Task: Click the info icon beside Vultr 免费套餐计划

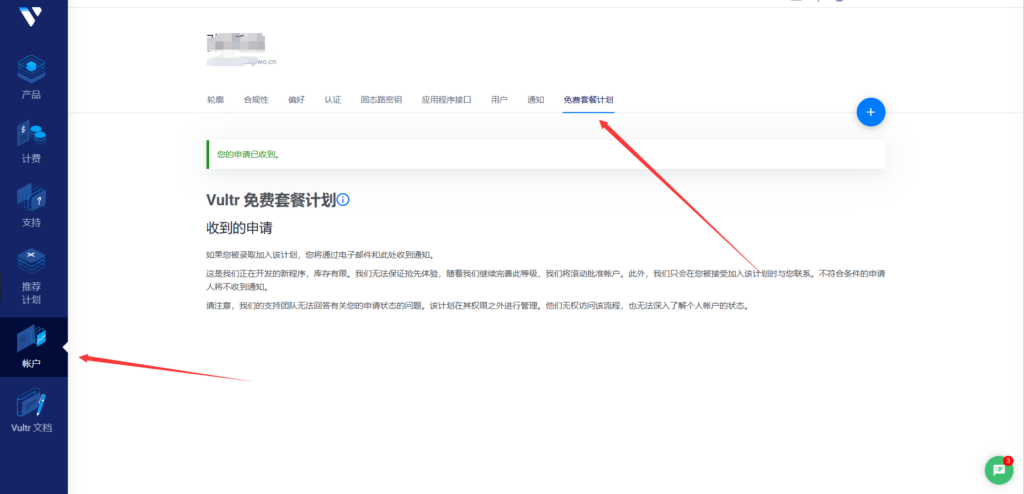Action: point(343,200)
